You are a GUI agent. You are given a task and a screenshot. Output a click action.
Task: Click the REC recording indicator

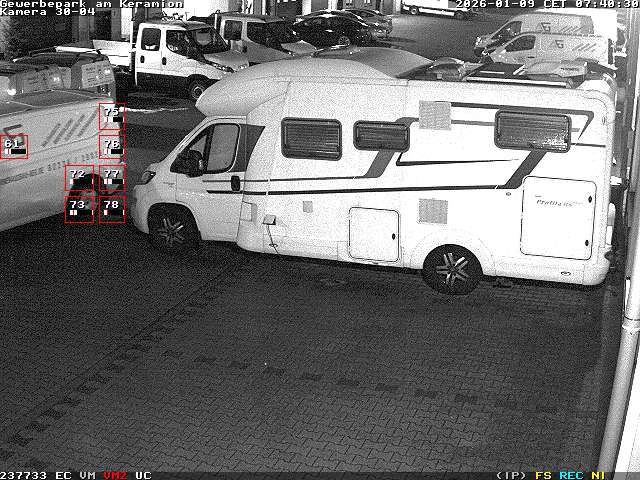[x=571, y=475]
